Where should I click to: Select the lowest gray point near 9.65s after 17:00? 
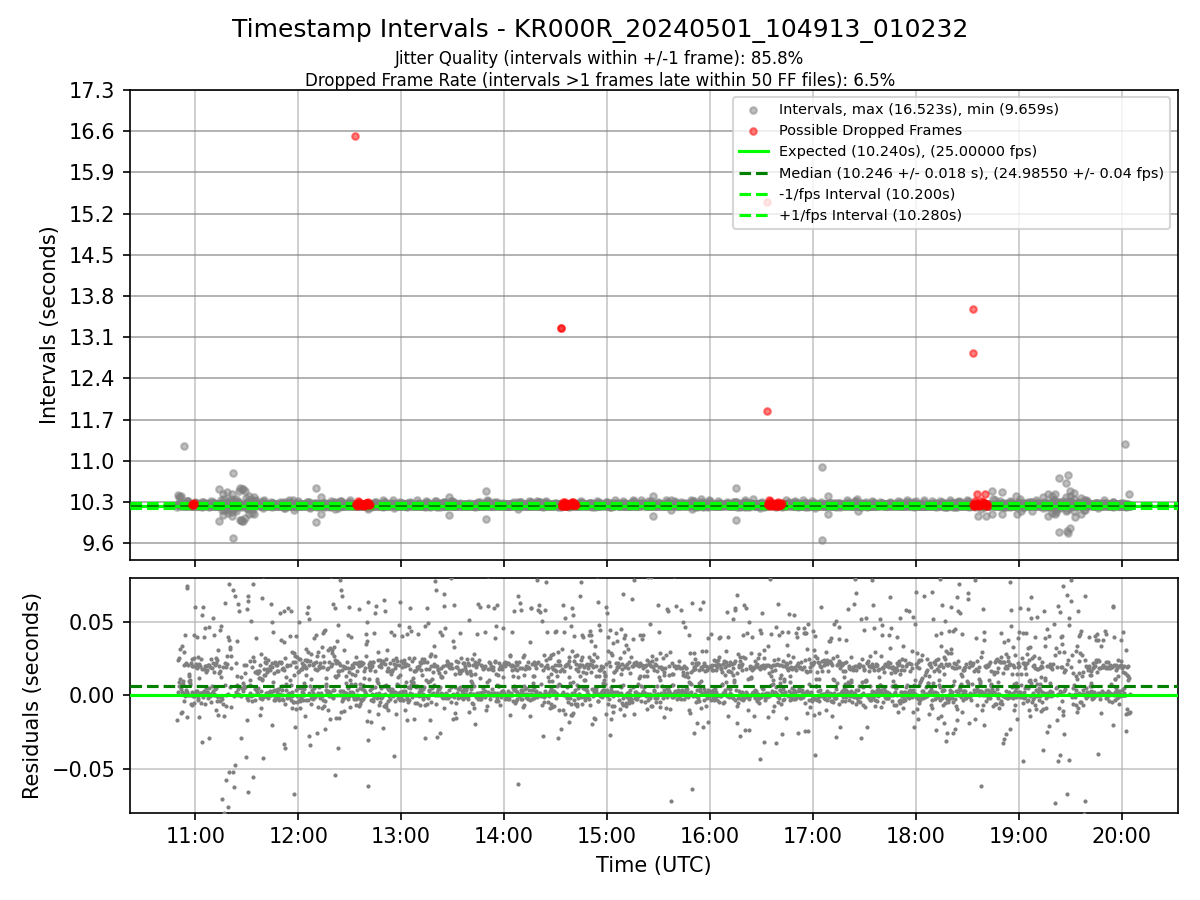pos(822,540)
